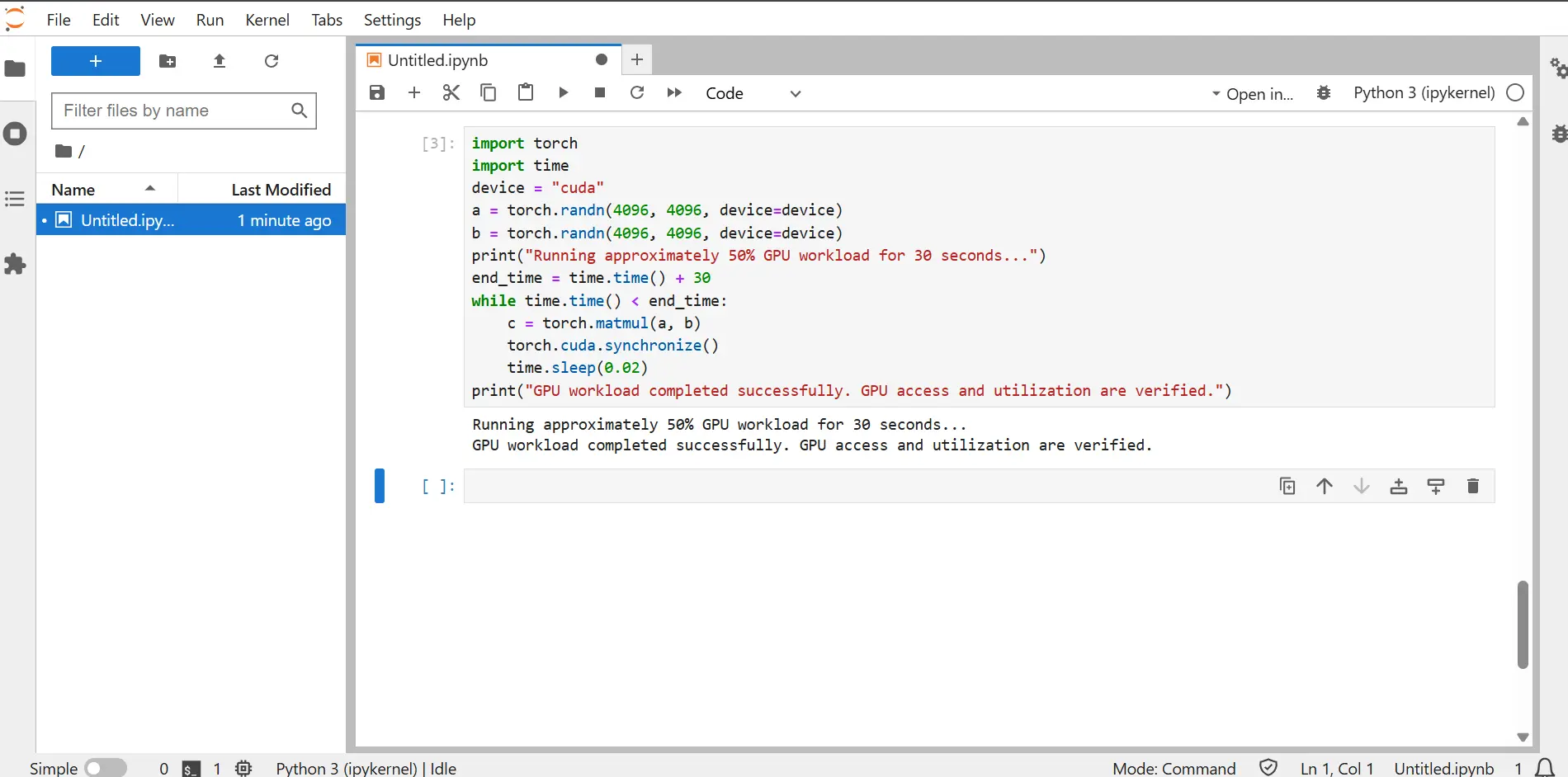The image size is (1568, 777).
Task: Open the Running Terminals and Kernels panel
Action: [15, 134]
